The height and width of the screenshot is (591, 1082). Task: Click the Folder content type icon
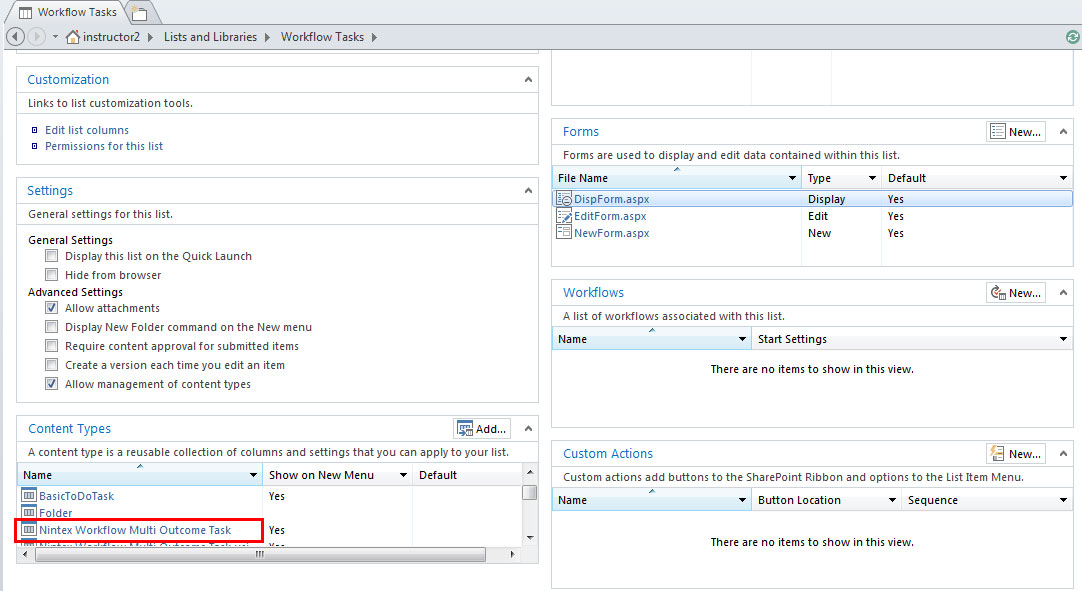[x=29, y=513]
